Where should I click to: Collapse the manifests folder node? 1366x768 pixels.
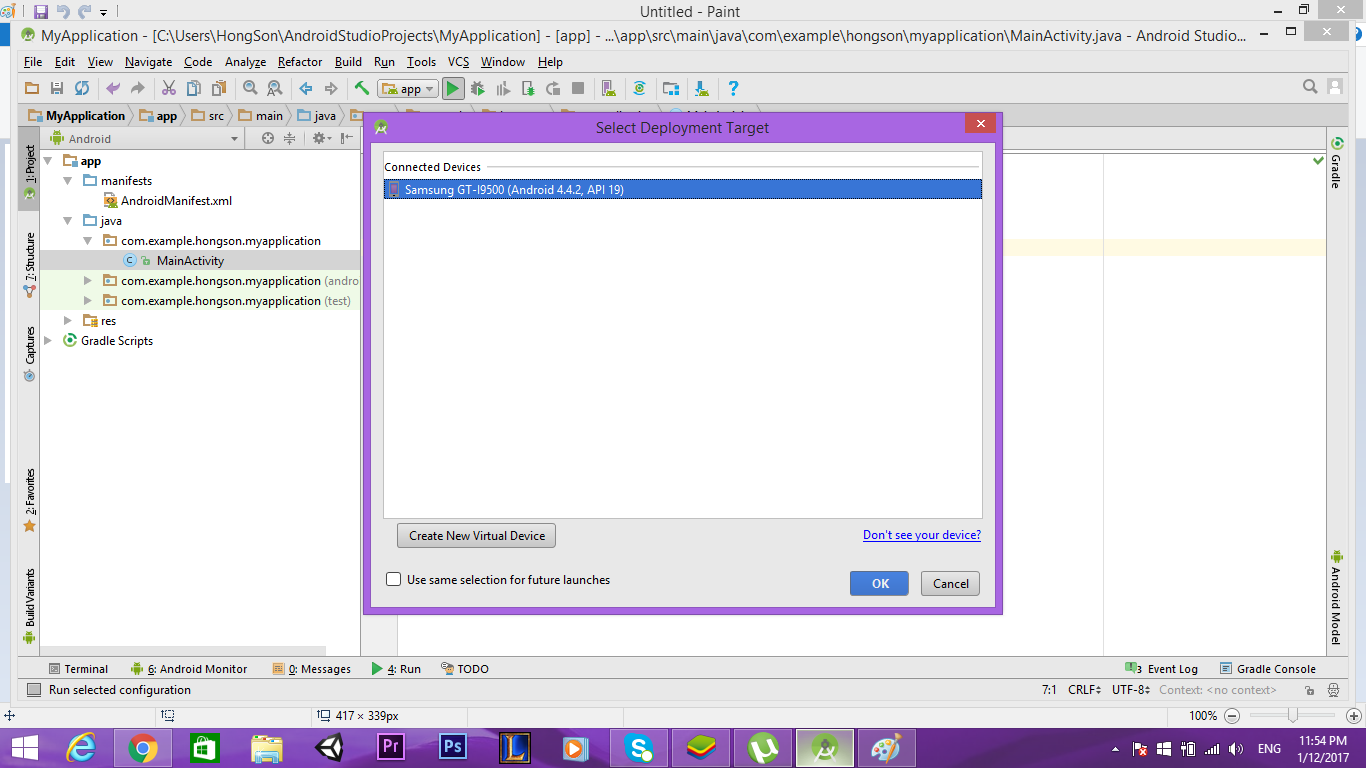68,181
